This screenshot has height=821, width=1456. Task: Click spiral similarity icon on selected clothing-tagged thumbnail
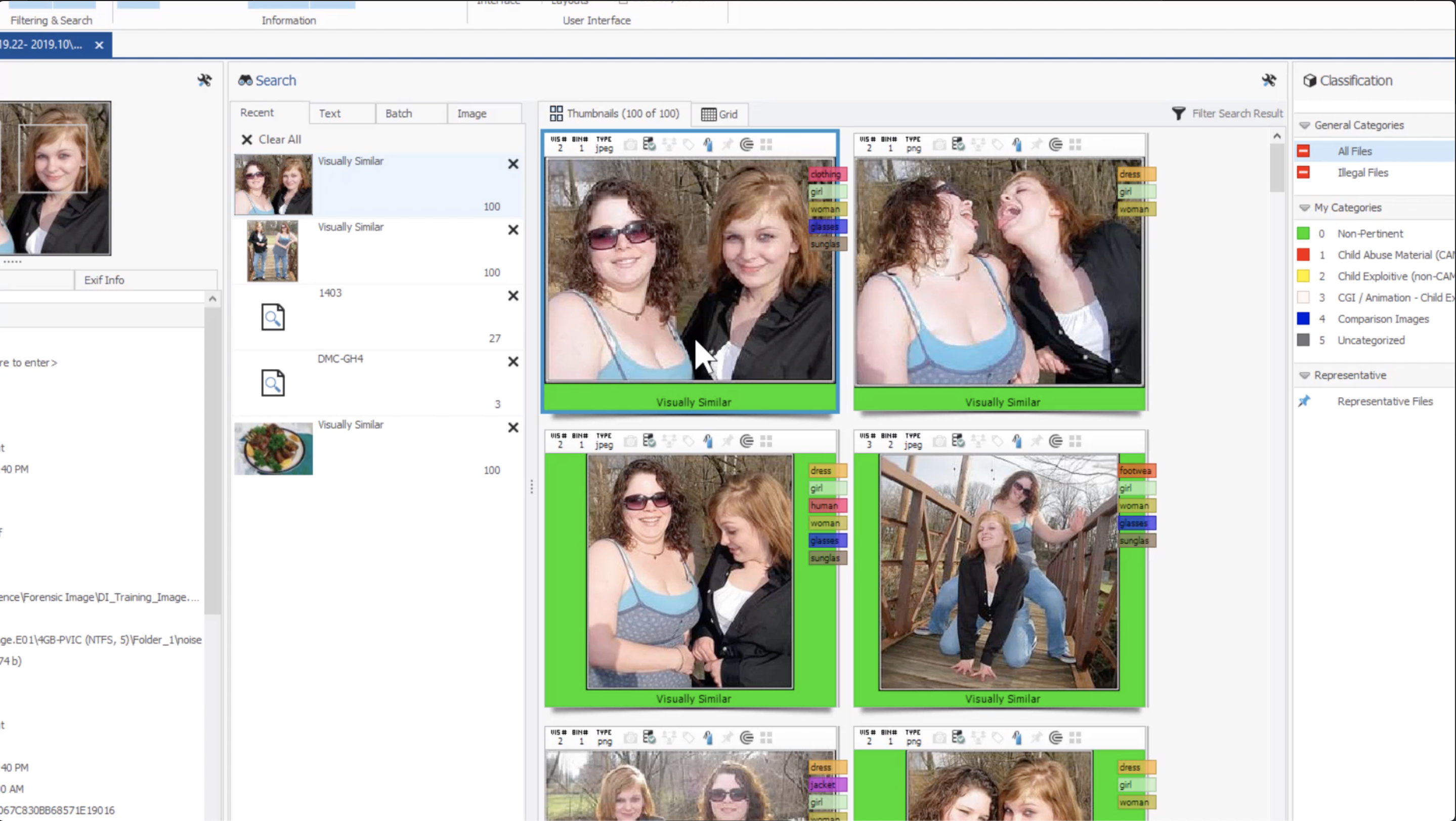pos(747,145)
